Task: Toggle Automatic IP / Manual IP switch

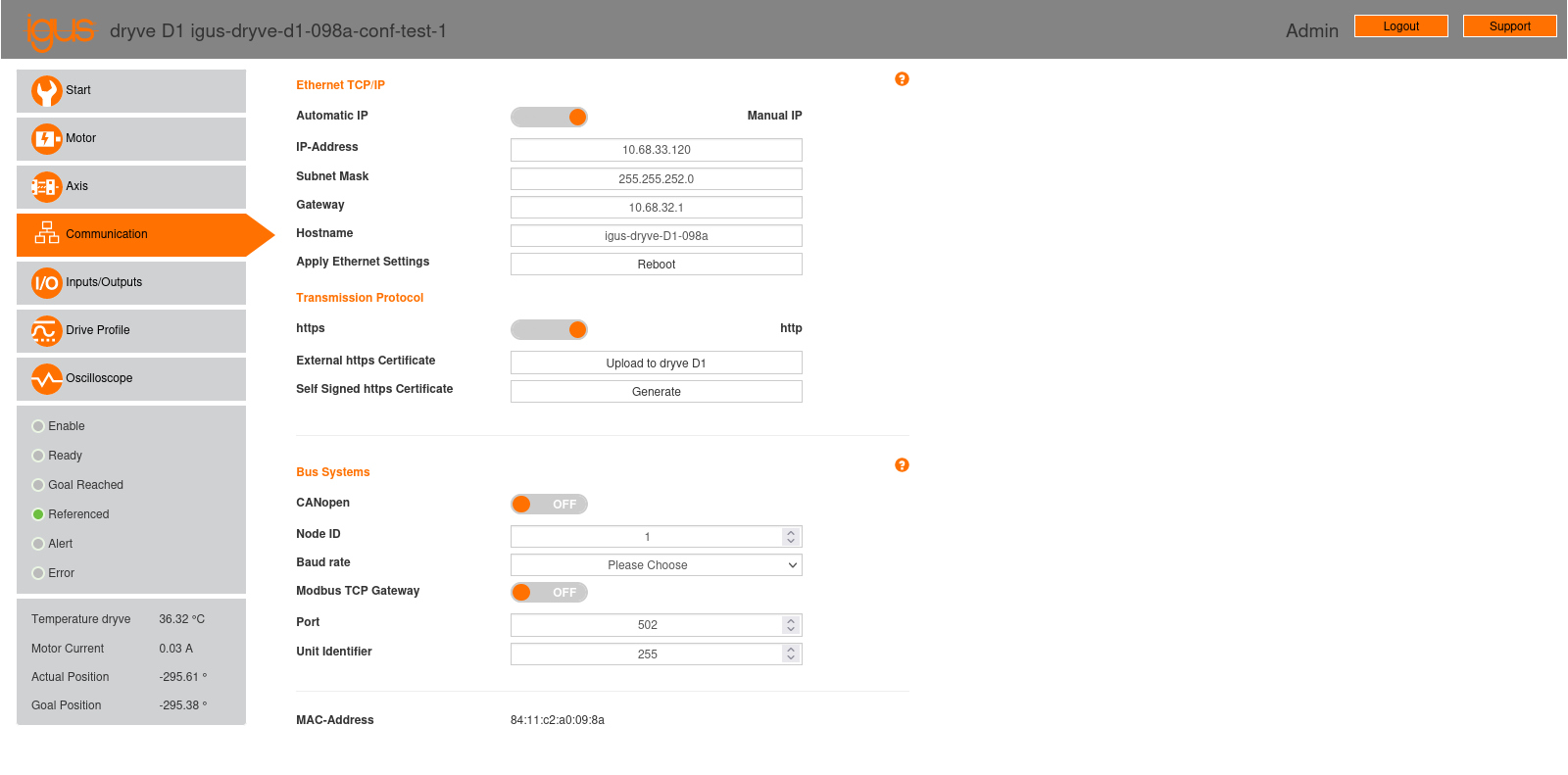Action: click(549, 118)
